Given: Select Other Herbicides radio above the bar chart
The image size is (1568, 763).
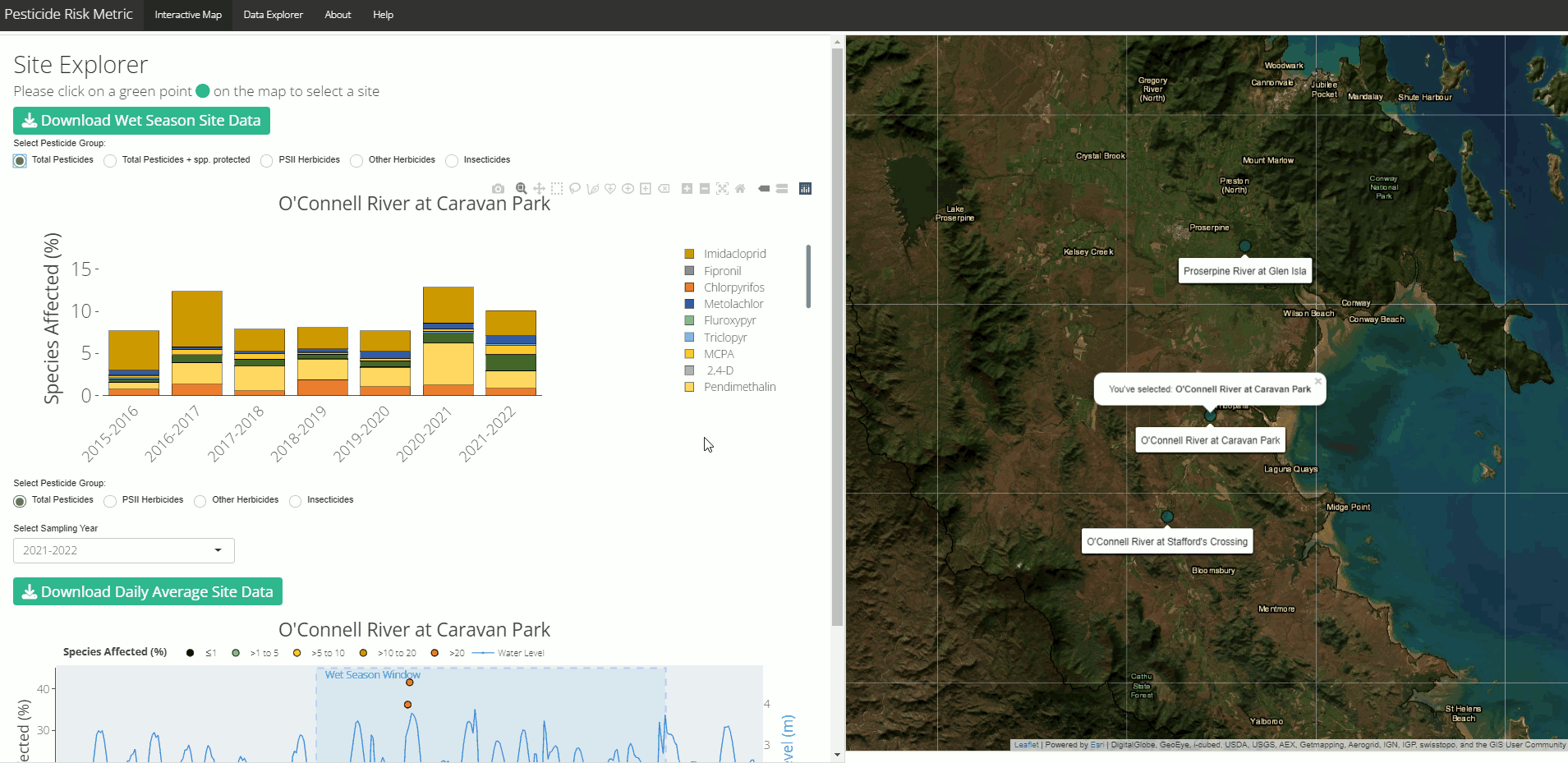Looking at the screenshot, I should click(x=356, y=161).
